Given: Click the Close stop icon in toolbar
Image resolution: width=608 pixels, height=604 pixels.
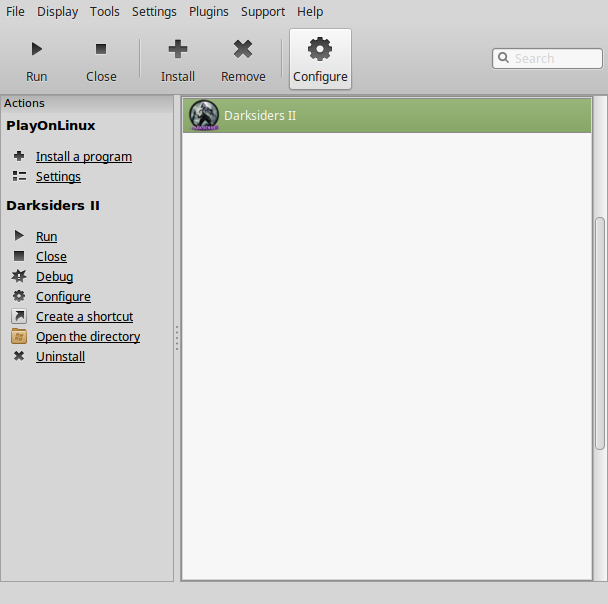Looking at the screenshot, I should [101, 49].
